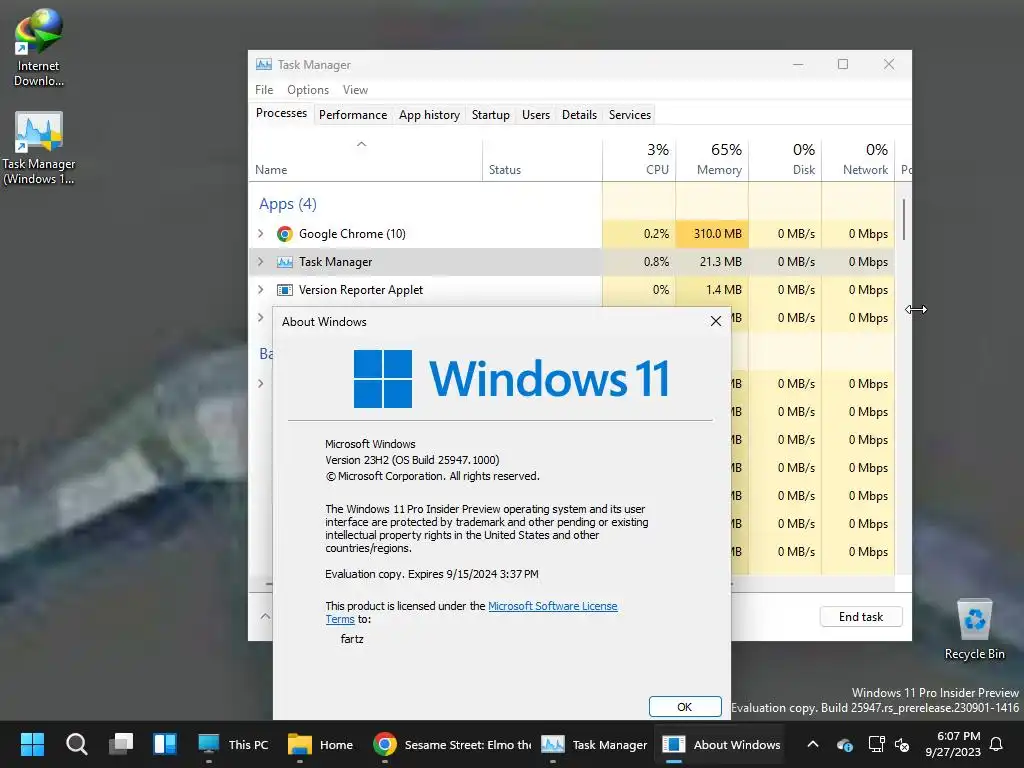Sort processes by Network column header
Screen dimensions: 1024x768
858,159
